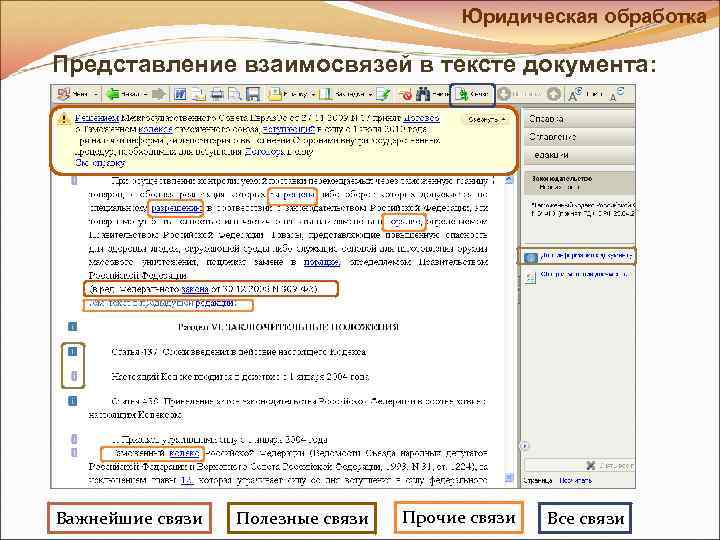Viewport: 720px width, 540px height.
Task: Open the 'Решением' link in the warning
Action: tap(96, 118)
